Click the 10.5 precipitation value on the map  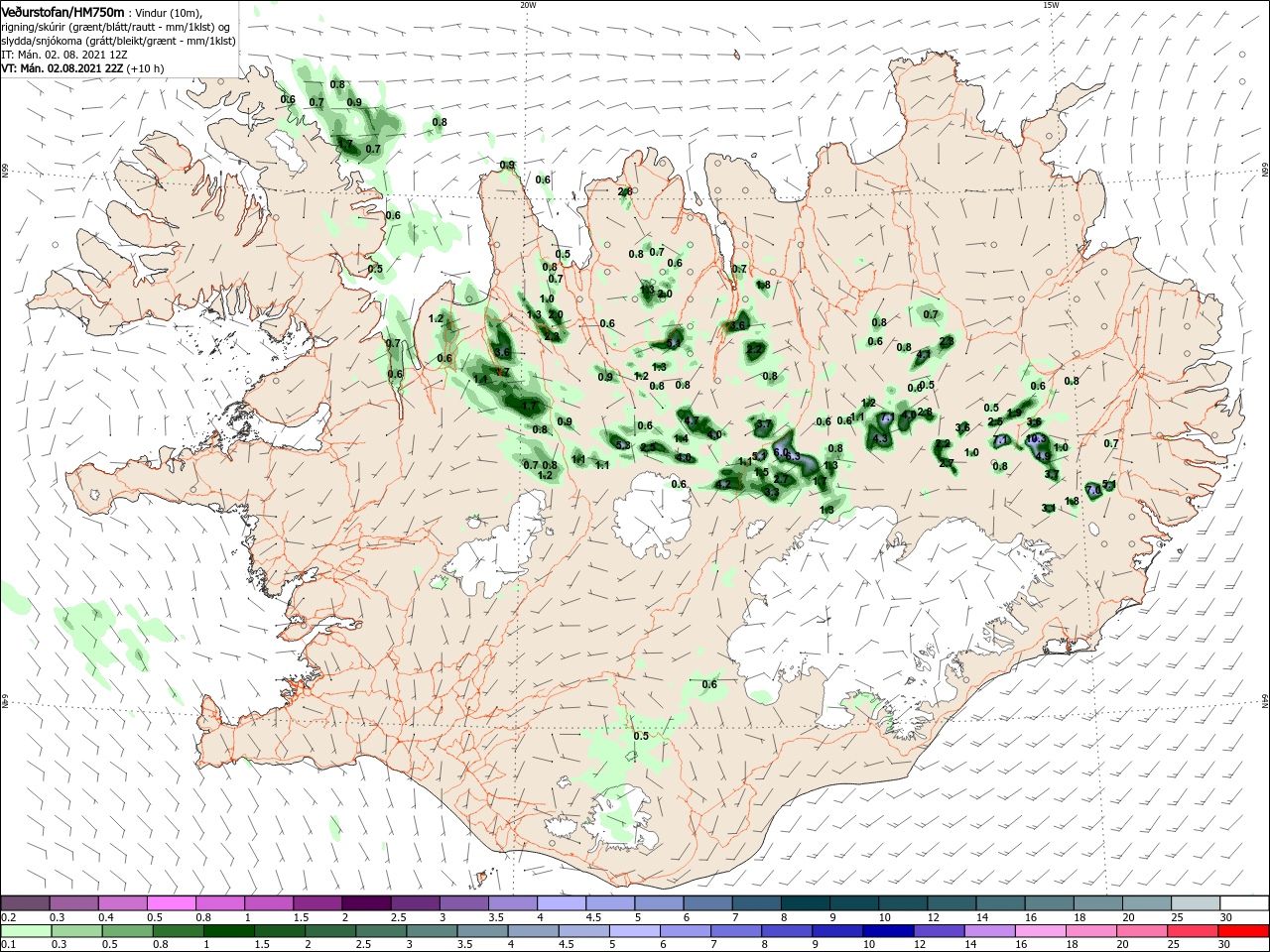coord(1036,438)
